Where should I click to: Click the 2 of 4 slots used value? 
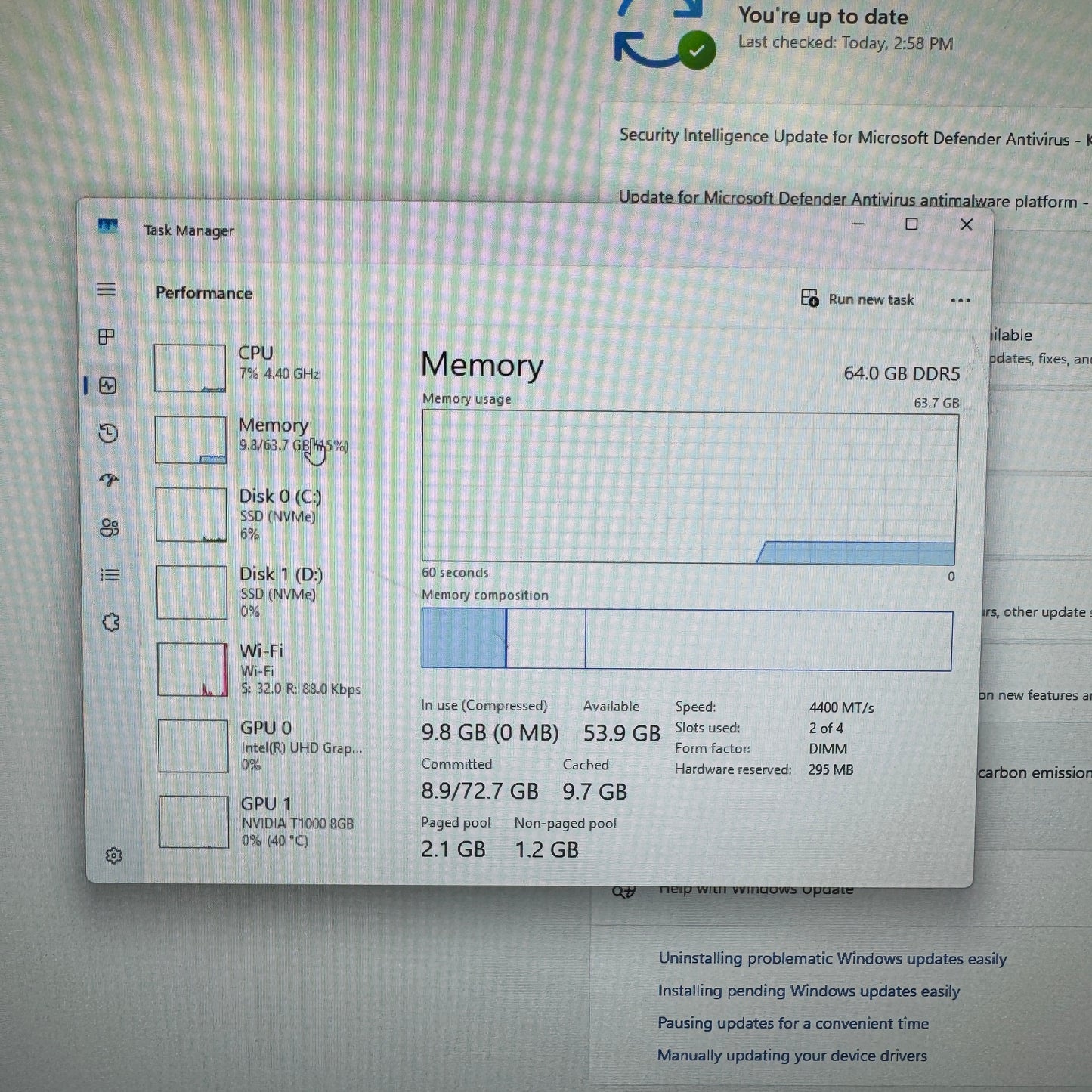826,729
